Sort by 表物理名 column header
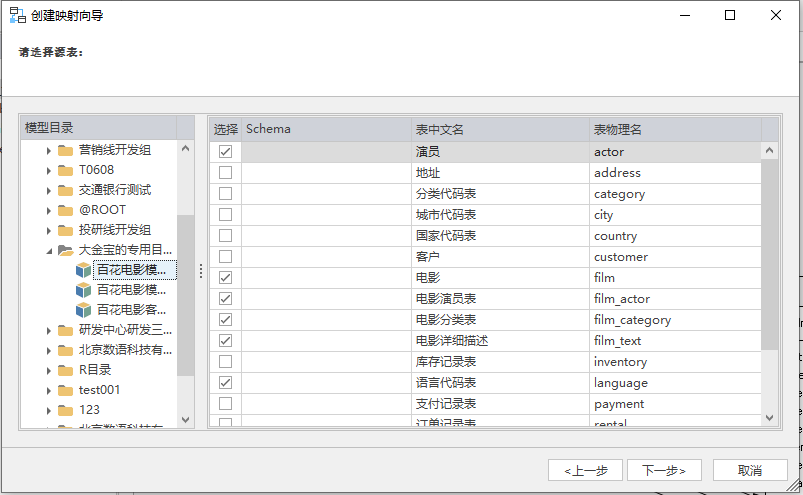Viewport: 803px width, 495px height. [675, 129]
